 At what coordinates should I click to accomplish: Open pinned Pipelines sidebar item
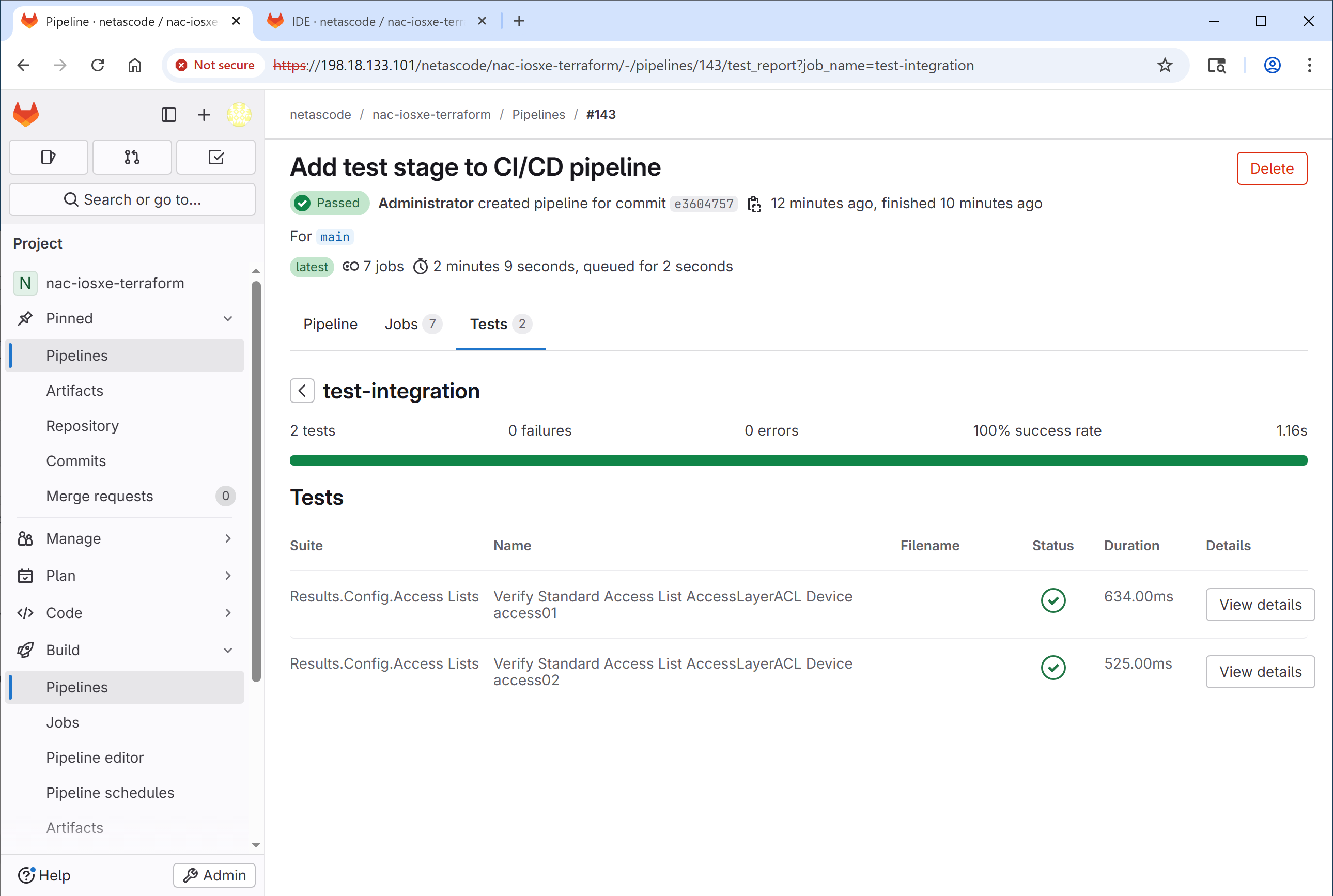pos(125,356)
